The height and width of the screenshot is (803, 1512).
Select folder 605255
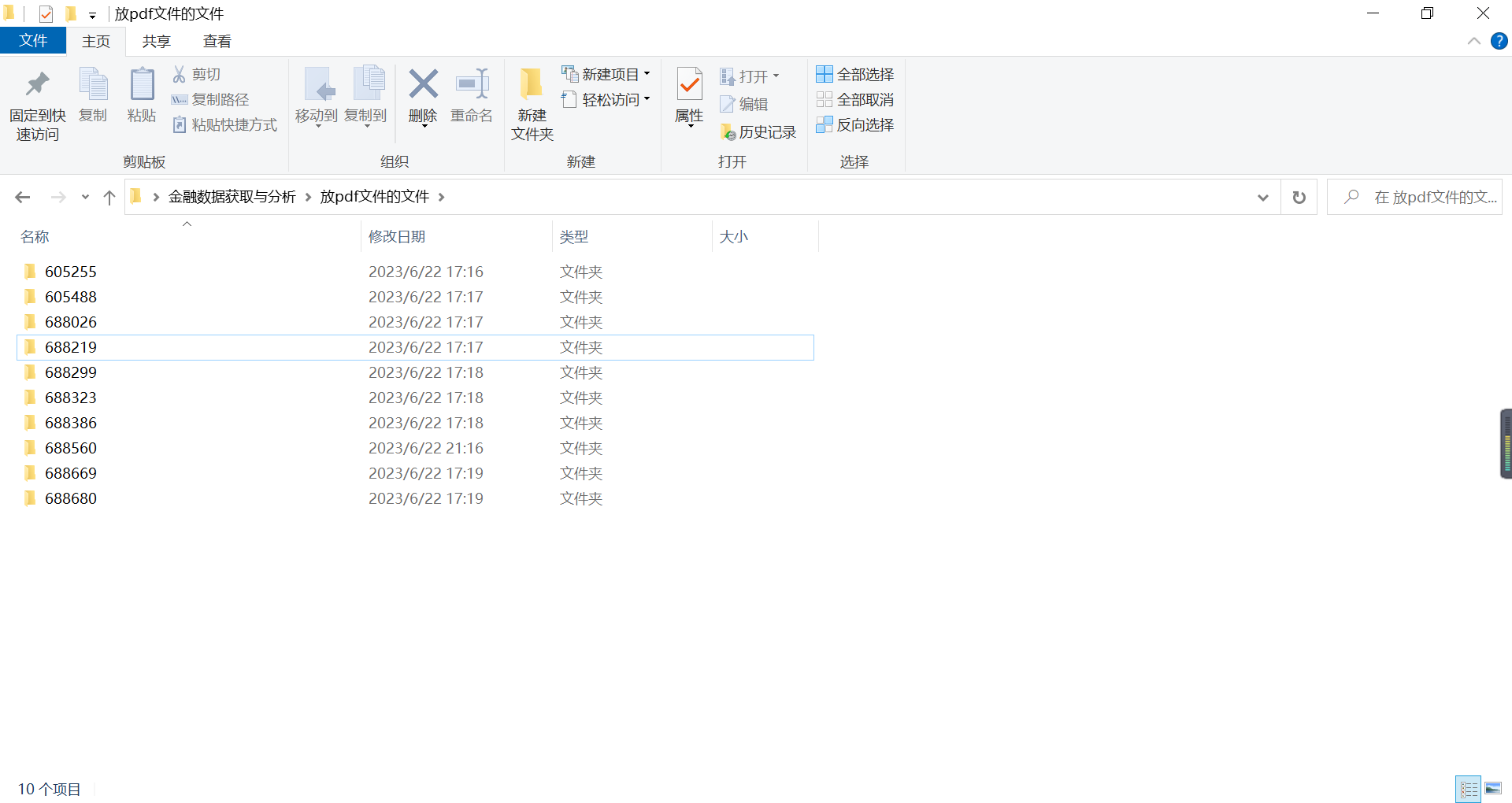coord(415,272)
